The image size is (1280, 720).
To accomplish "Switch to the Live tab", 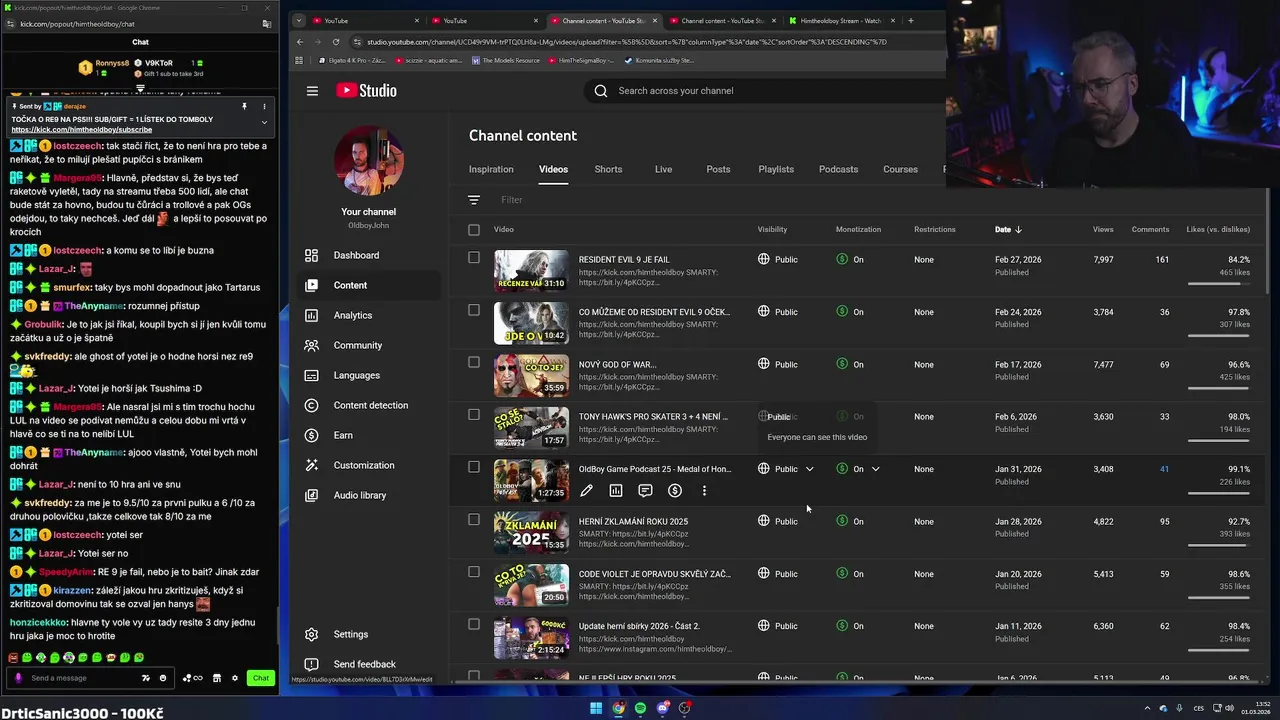I will [x=663, y=169].
